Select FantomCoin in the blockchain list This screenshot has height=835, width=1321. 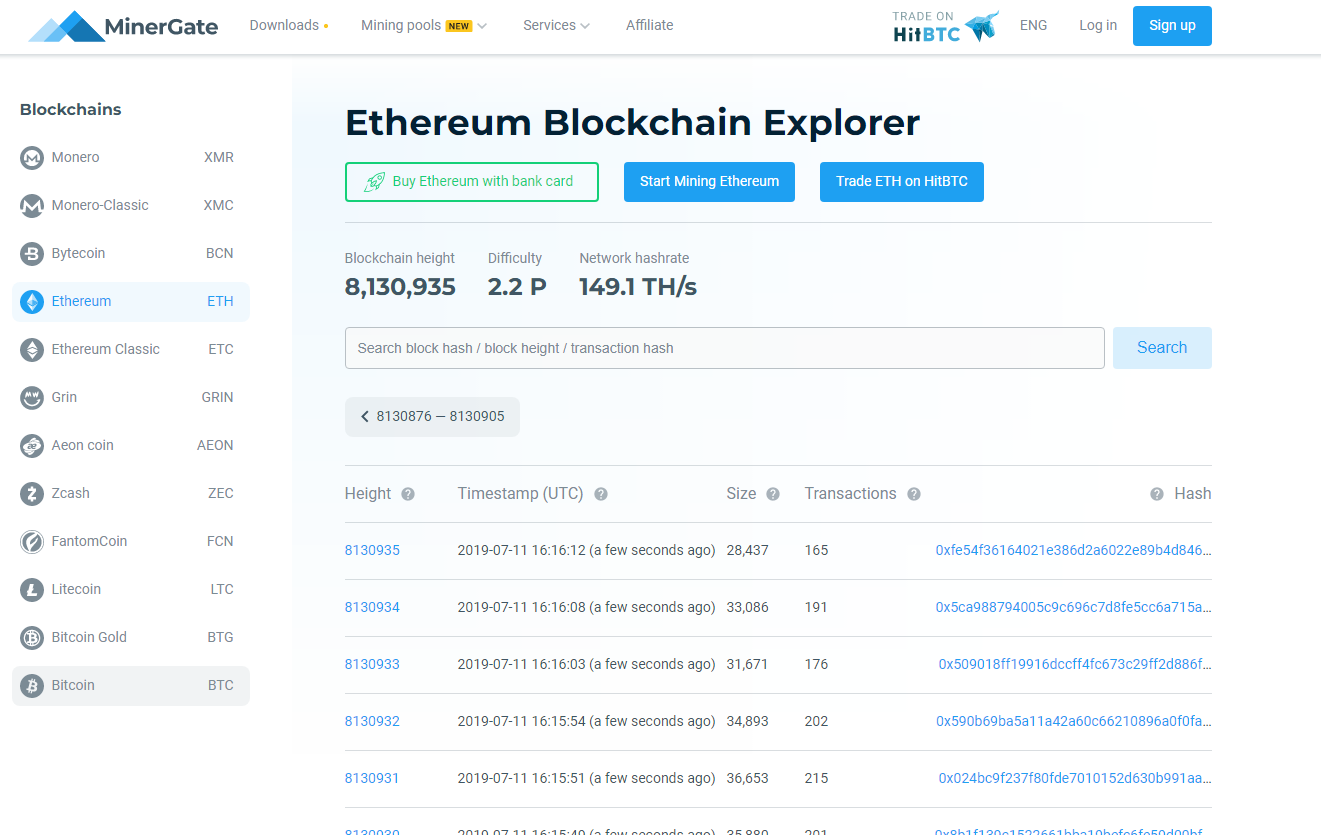[131, 542]
